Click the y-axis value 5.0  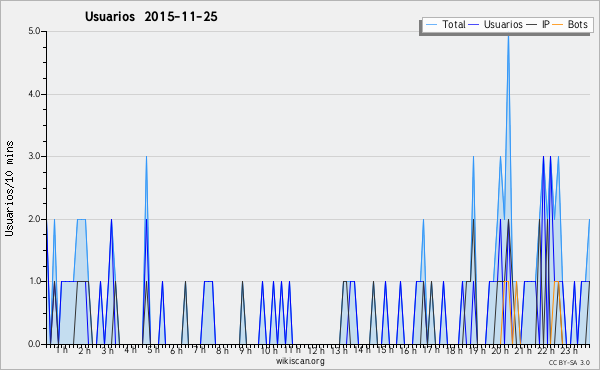tap(34, 31)
